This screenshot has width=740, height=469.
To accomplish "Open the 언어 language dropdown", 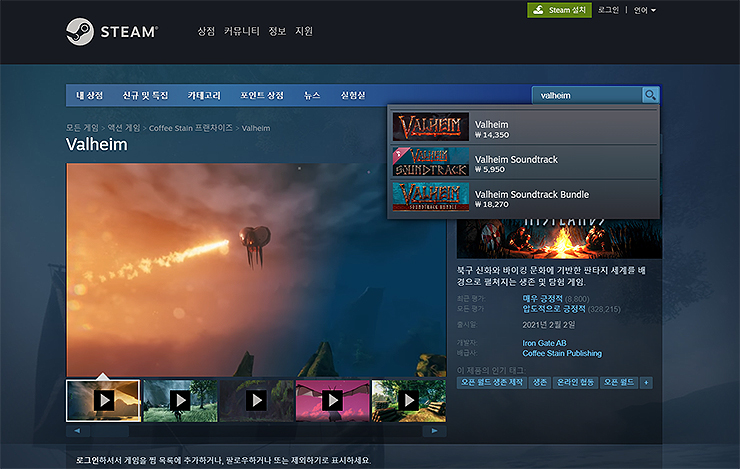I will [644, 10].
